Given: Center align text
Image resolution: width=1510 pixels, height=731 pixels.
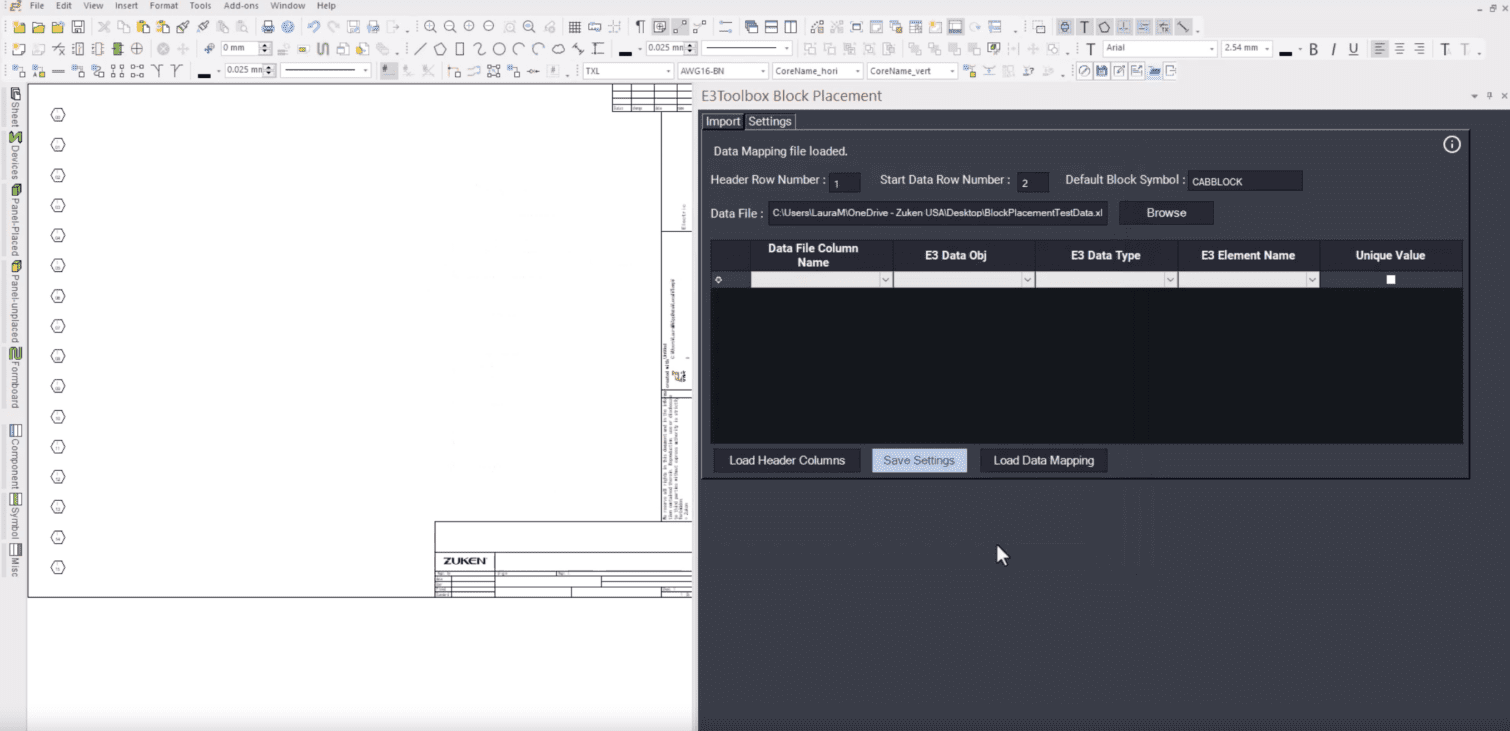Looking at the screenshot, I should tap(1399, 49).
